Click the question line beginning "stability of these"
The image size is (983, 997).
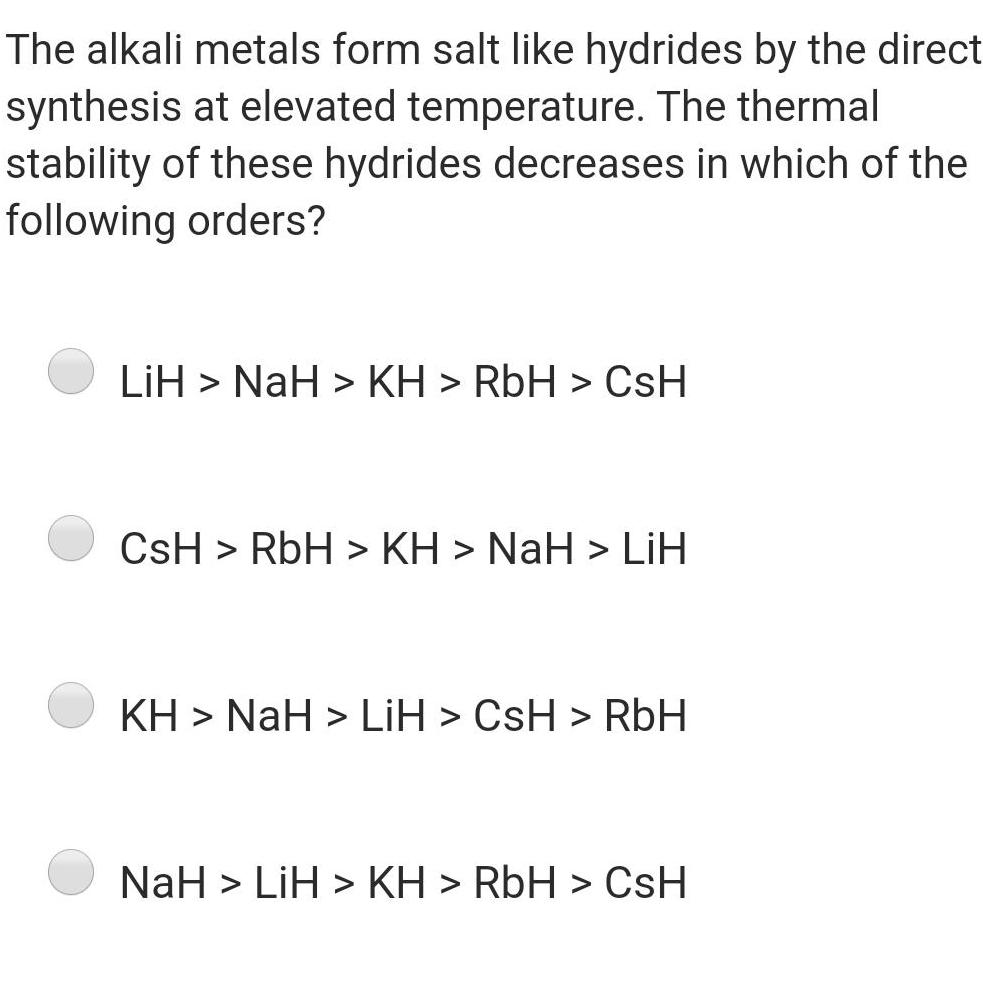click(486, 163)
